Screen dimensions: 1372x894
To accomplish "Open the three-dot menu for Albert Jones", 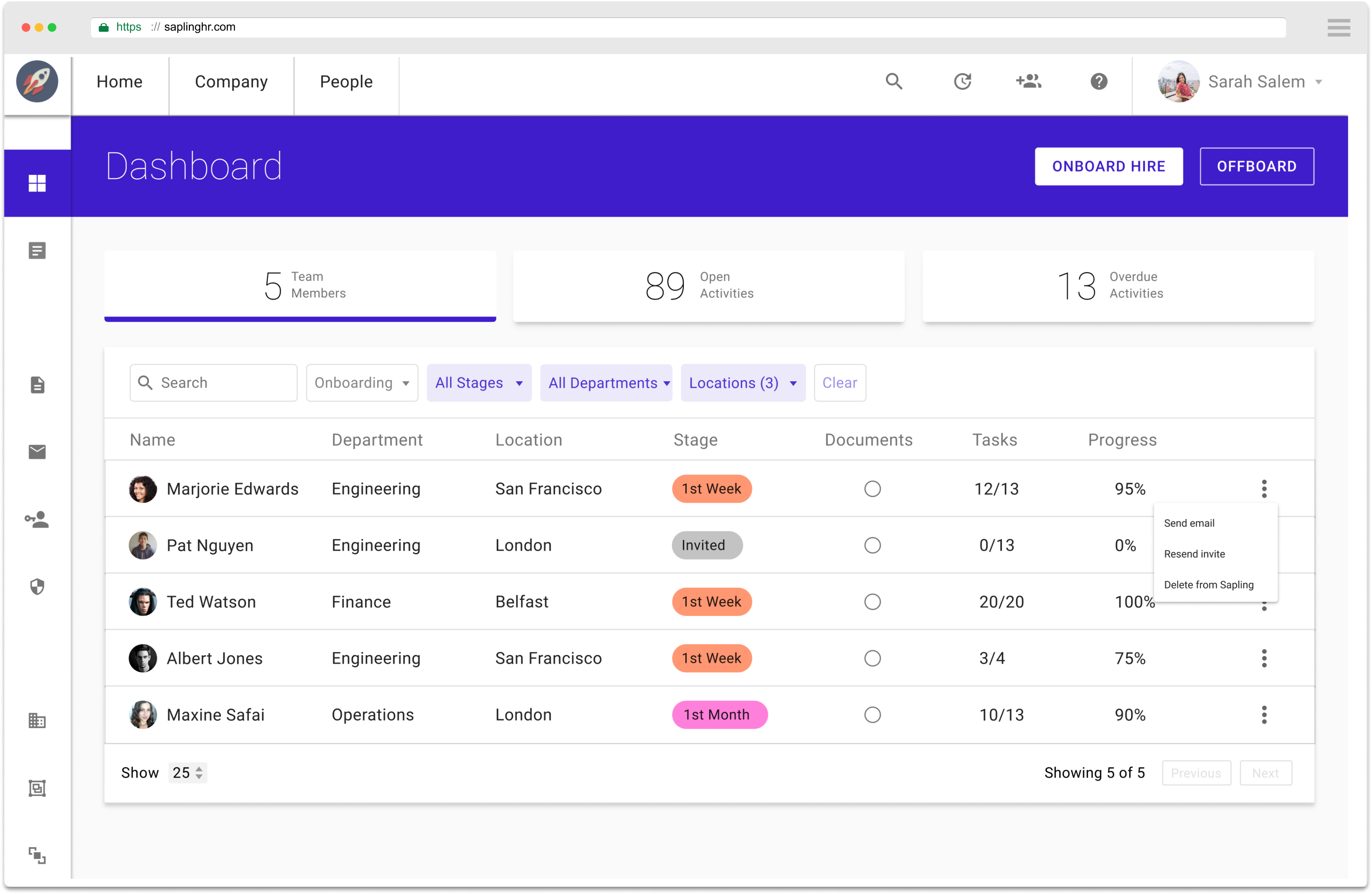I will pyautogui.click(x=1264, y=658).
